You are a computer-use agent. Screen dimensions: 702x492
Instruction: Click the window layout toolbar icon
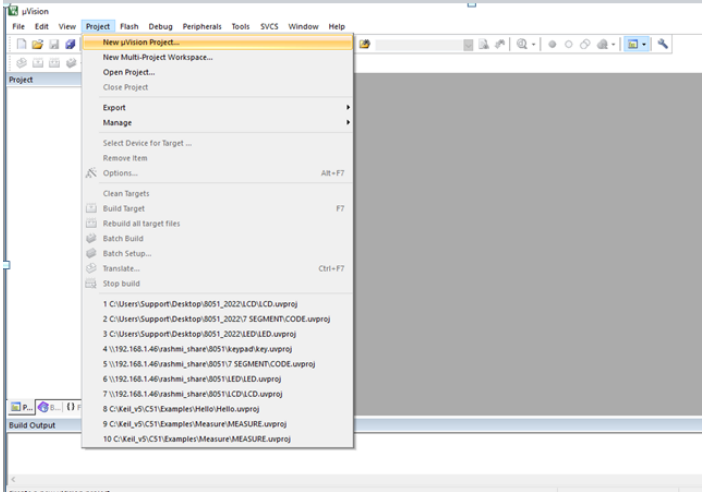click(x=633, y=44)
